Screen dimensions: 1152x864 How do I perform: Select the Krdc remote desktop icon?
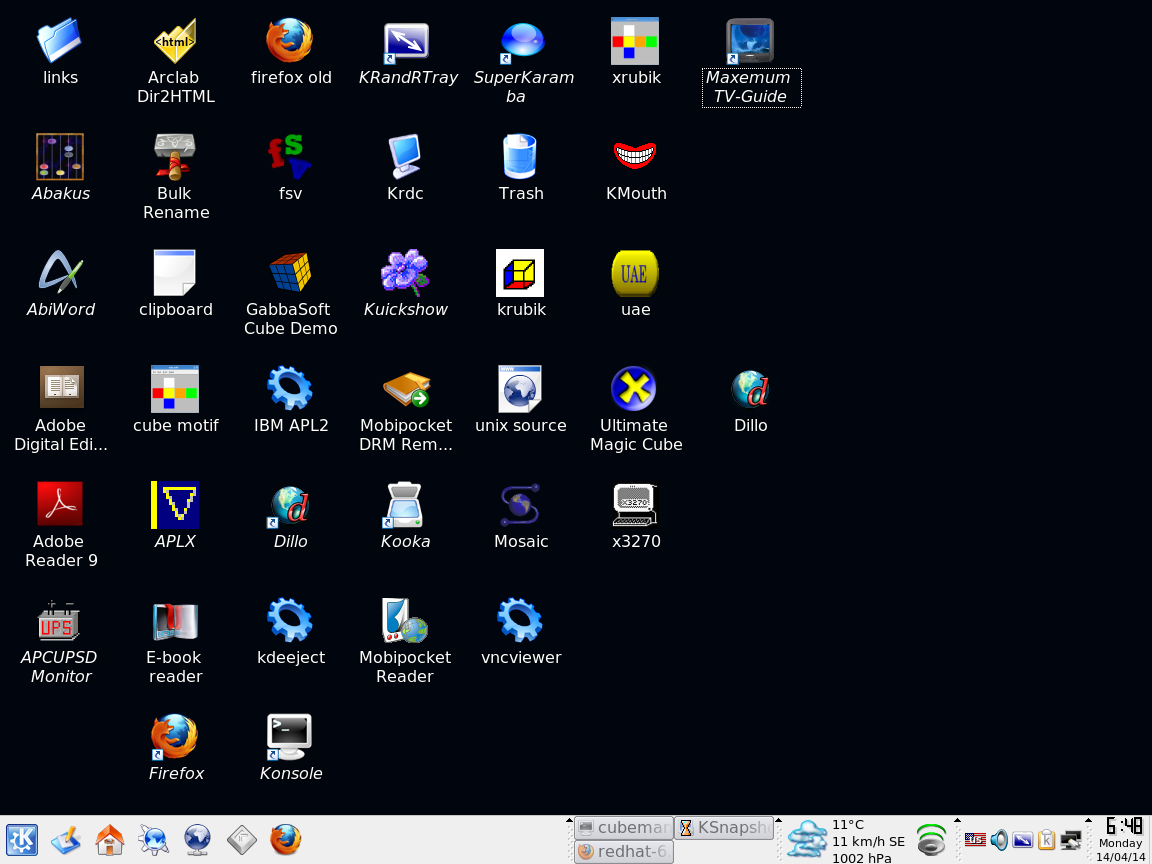pos(406,156)
